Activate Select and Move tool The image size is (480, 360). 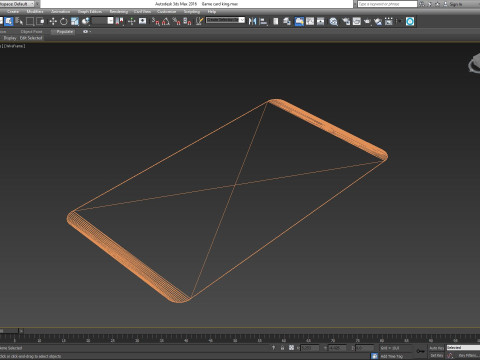click(53, 22)
